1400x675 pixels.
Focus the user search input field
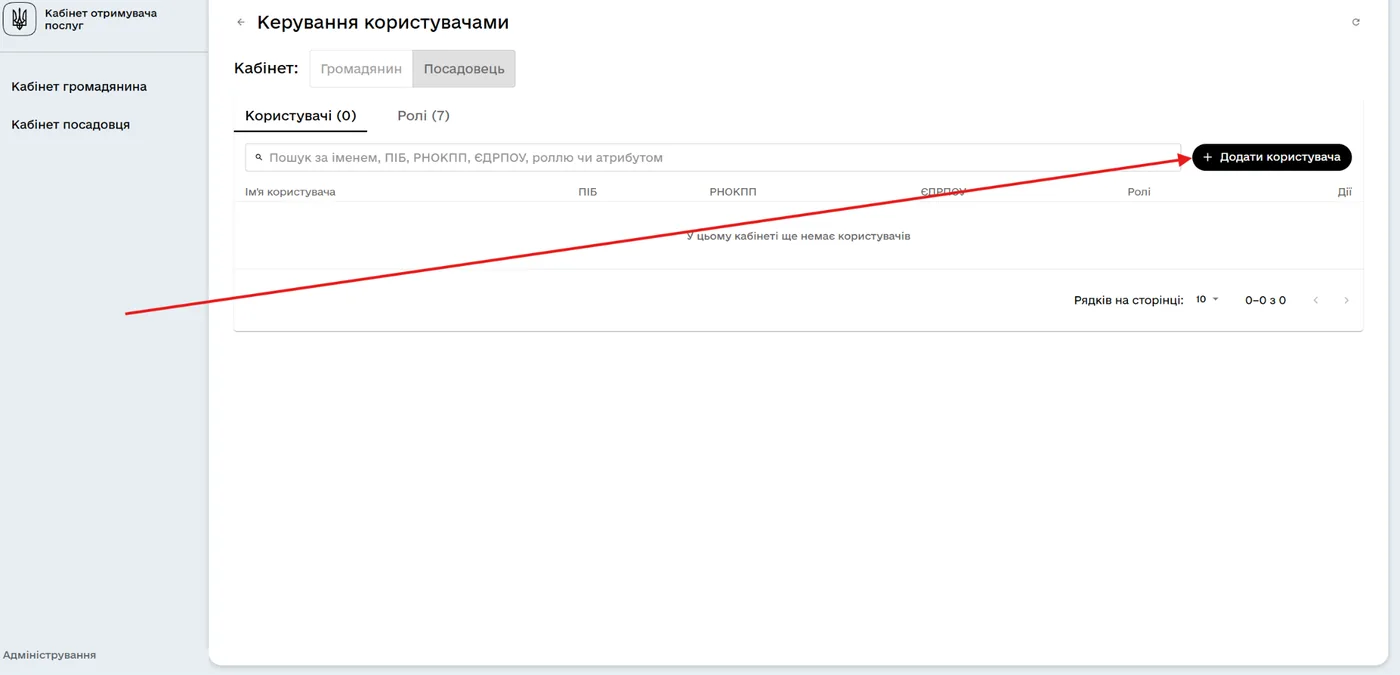pyautogui.click(x=713, y=157)
